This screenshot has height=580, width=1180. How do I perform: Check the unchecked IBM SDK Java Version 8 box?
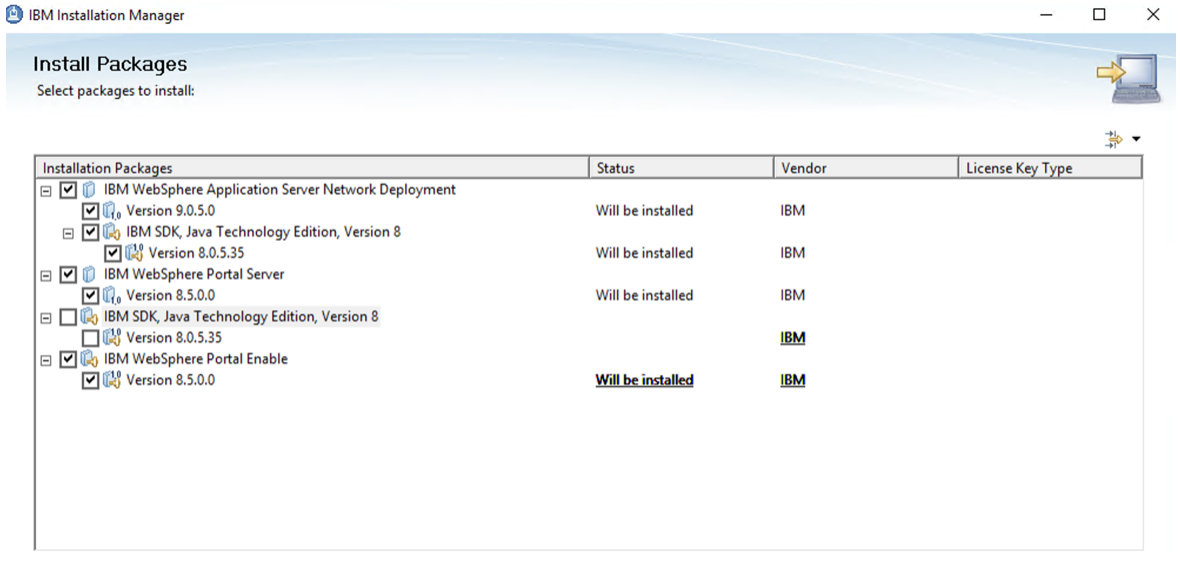[x=68, y=317]
